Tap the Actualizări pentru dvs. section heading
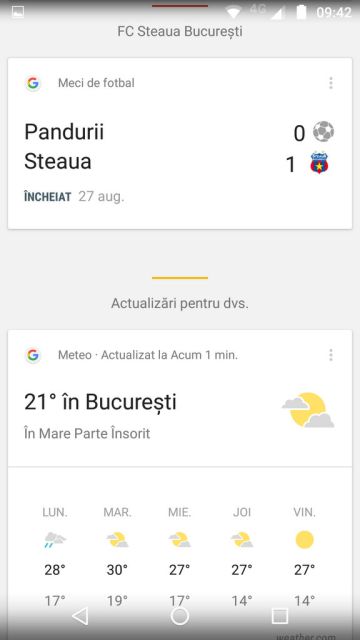 pyautogui.click(x=180, y=303)
